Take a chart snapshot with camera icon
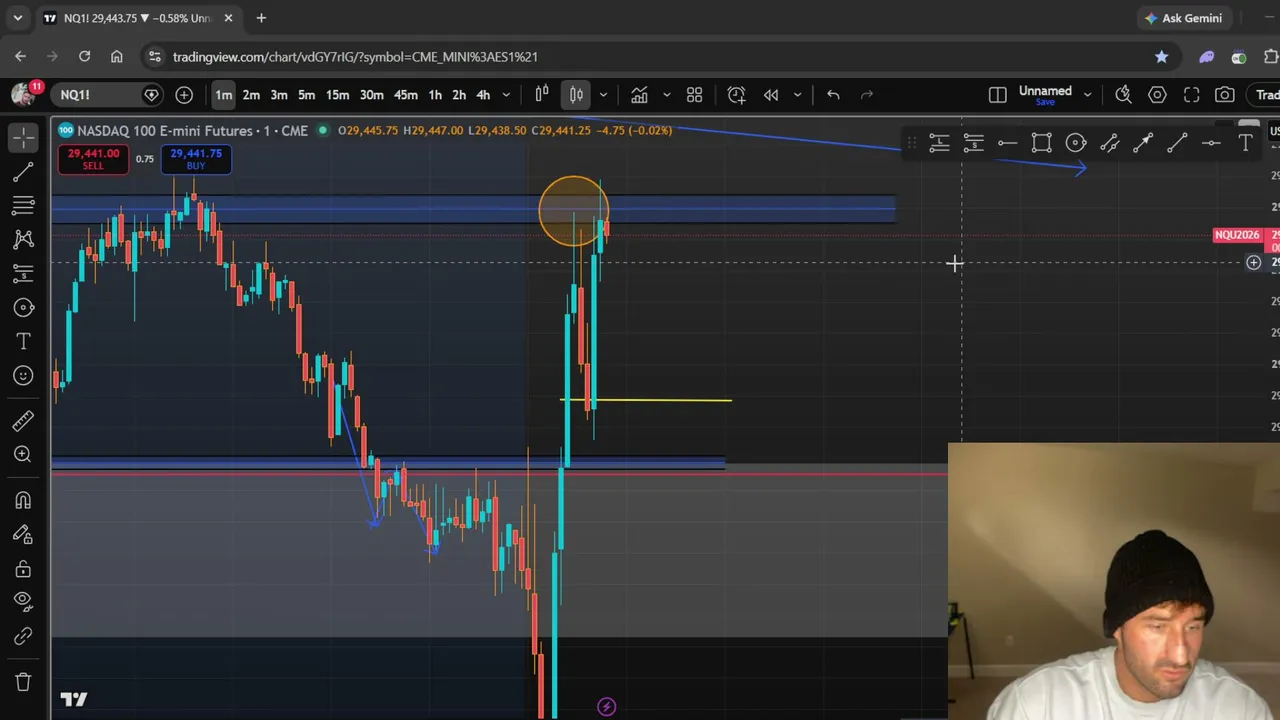This screenshot has height=720, width=1280. point(1225,95)
